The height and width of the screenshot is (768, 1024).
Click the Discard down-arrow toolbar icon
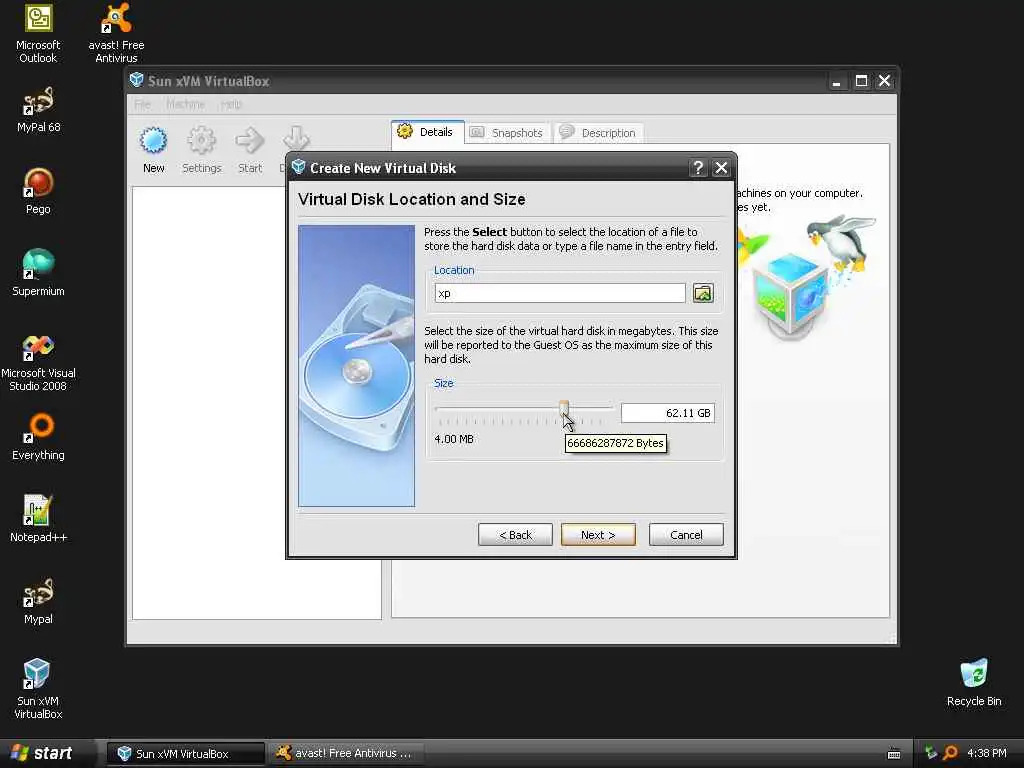tap(295, 138)
